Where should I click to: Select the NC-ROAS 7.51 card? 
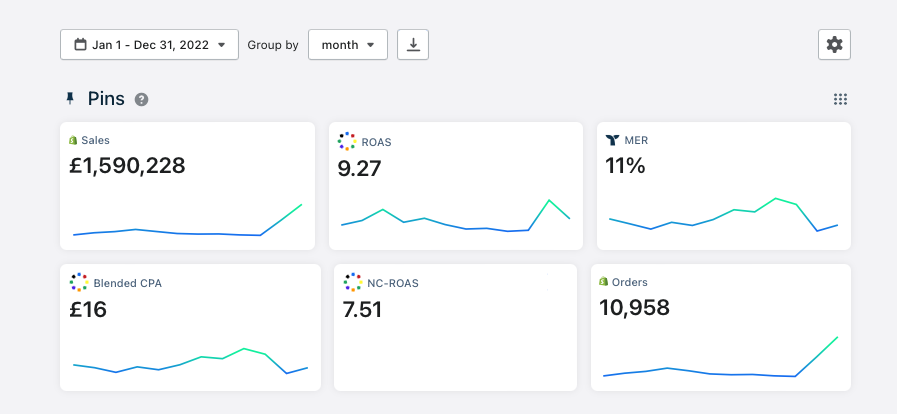tap(455, 327)
